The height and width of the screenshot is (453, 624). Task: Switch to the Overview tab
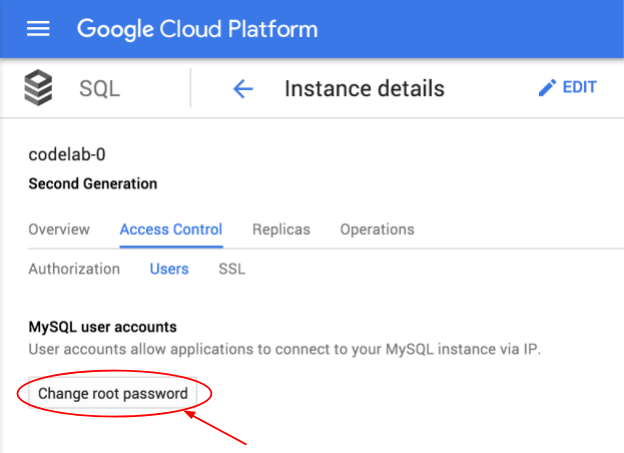pyautogui.click(x=59, y=229)
